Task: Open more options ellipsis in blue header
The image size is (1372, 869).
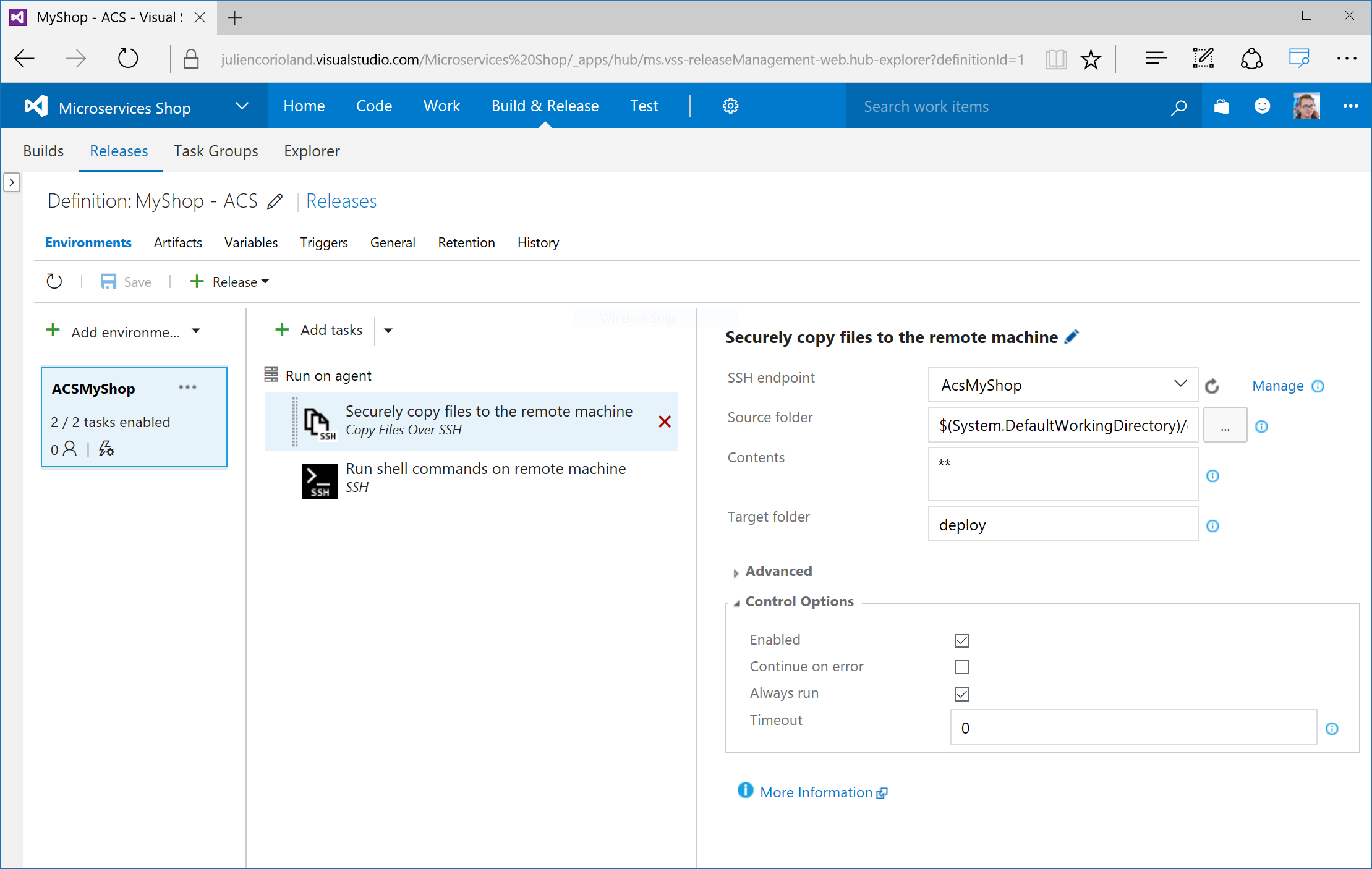Action: point(1350,106)
